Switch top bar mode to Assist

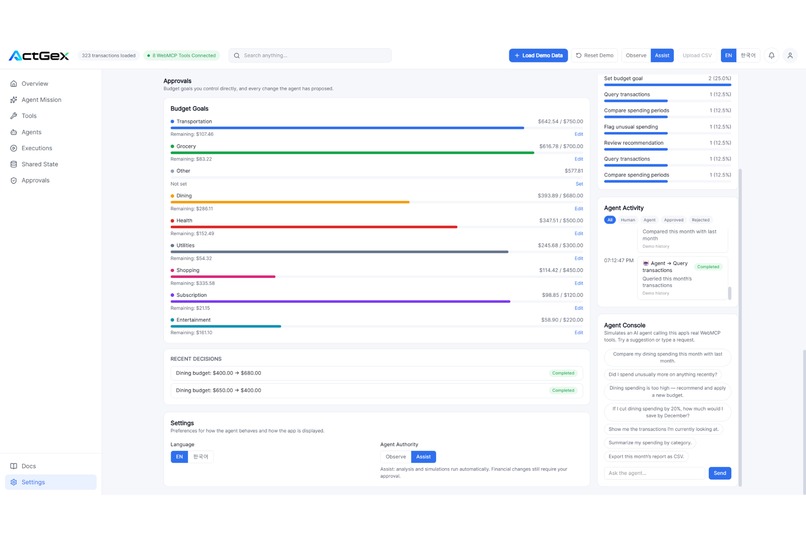662,55
